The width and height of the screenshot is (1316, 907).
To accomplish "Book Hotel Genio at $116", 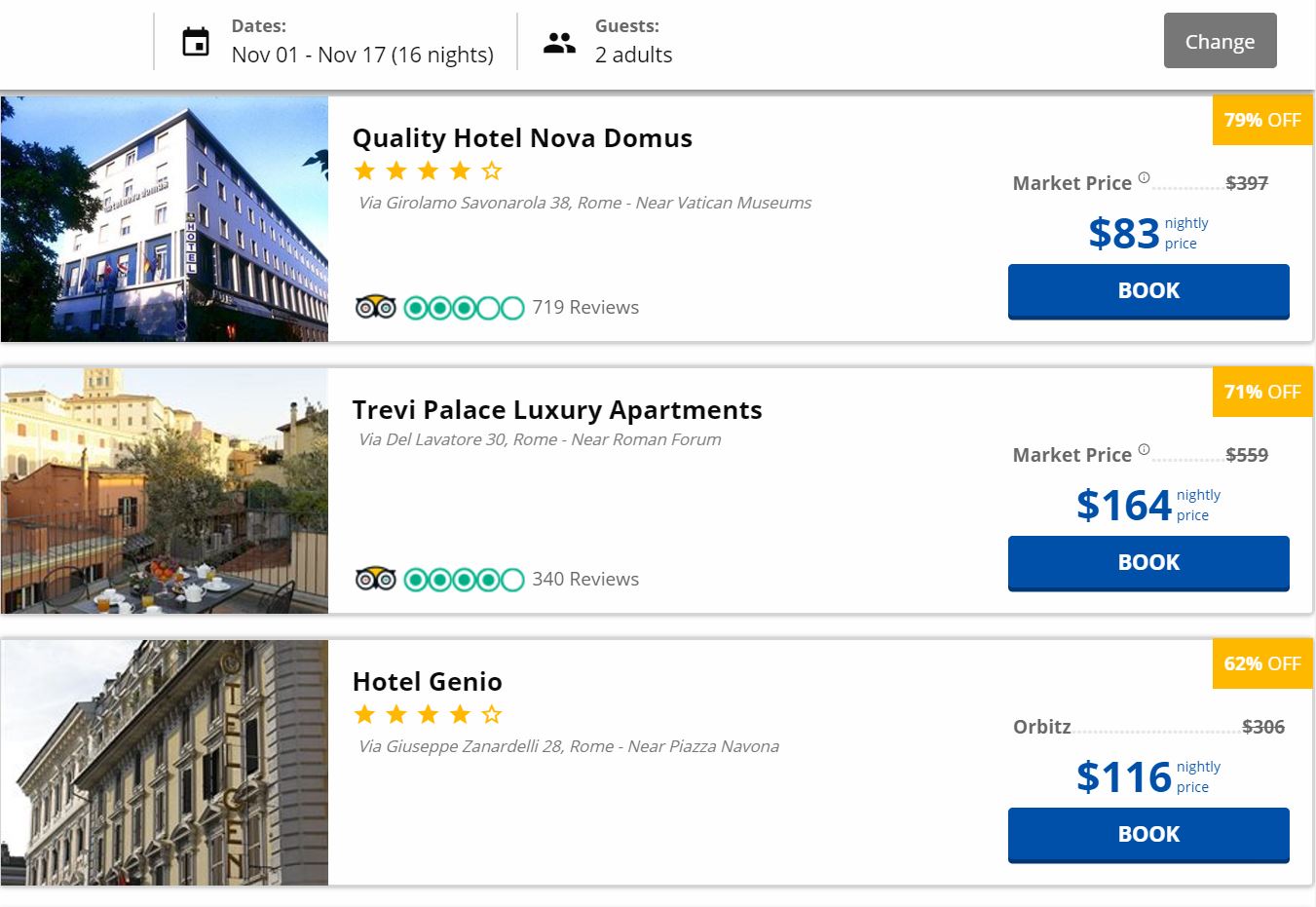I will pyautogui.click(x=1148, y=834).
